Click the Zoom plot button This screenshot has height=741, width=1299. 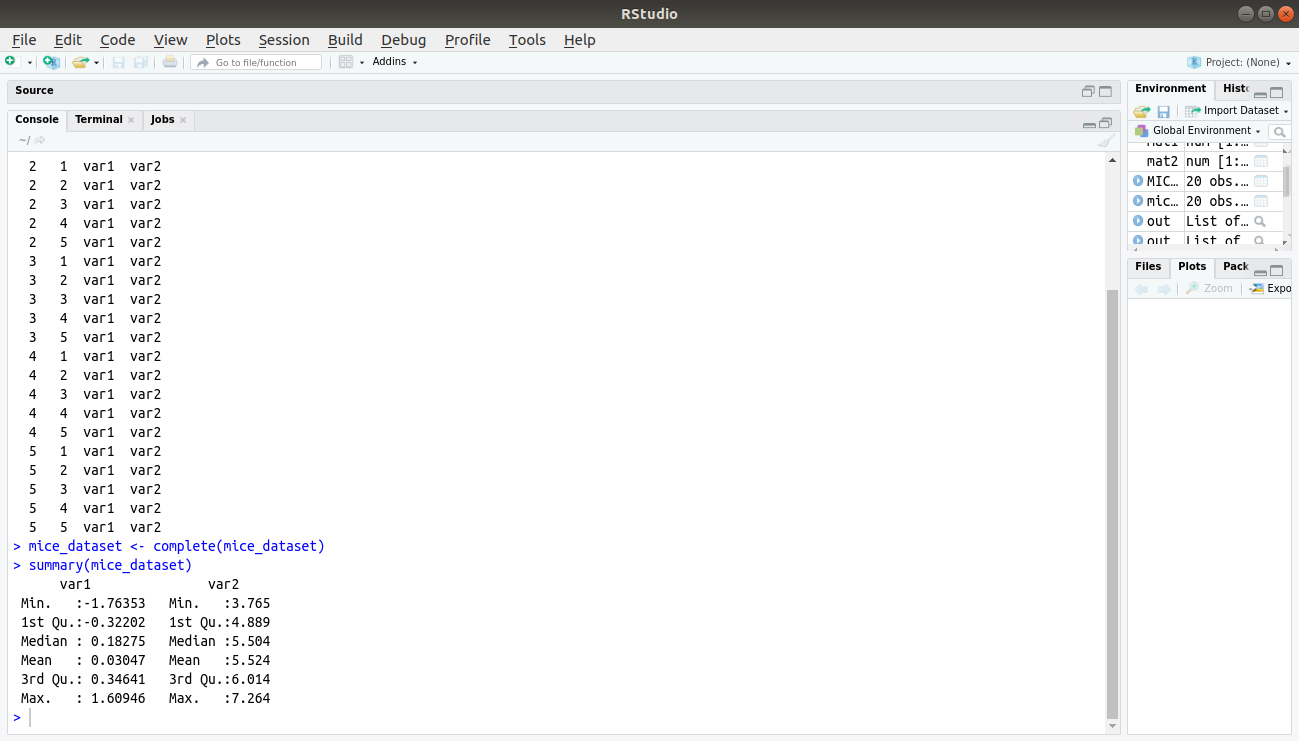1209,288
